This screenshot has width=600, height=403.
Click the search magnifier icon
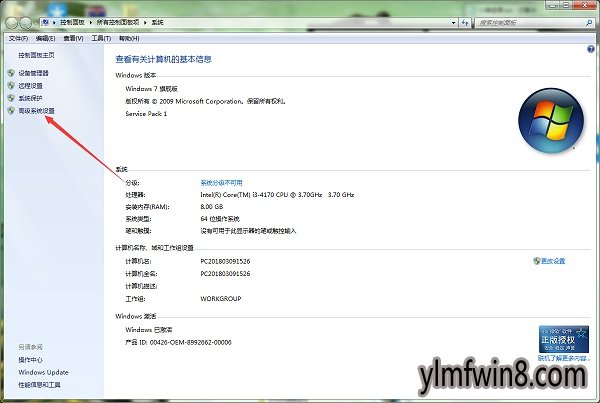[589, 23]
